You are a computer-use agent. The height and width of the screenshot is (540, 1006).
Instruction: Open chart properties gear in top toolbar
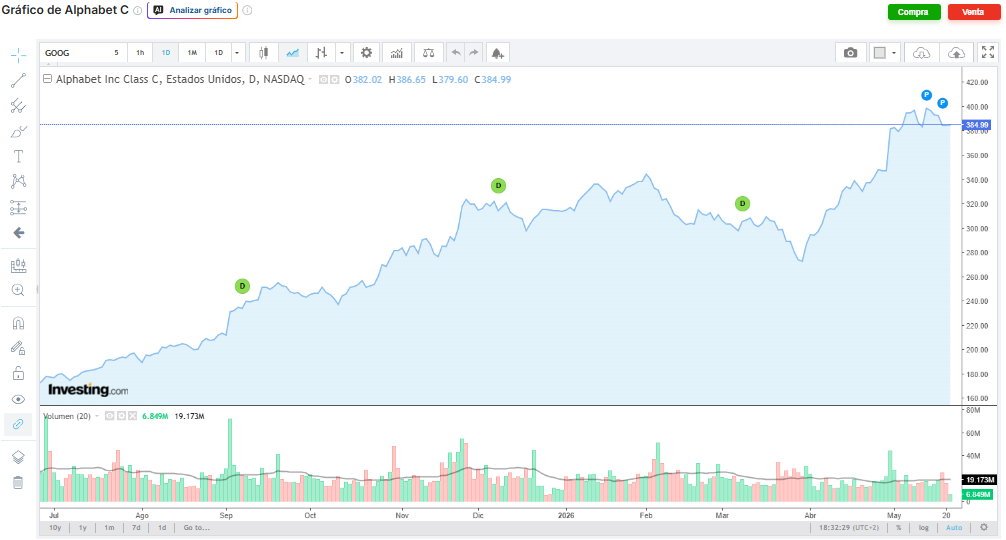[366, 53]
